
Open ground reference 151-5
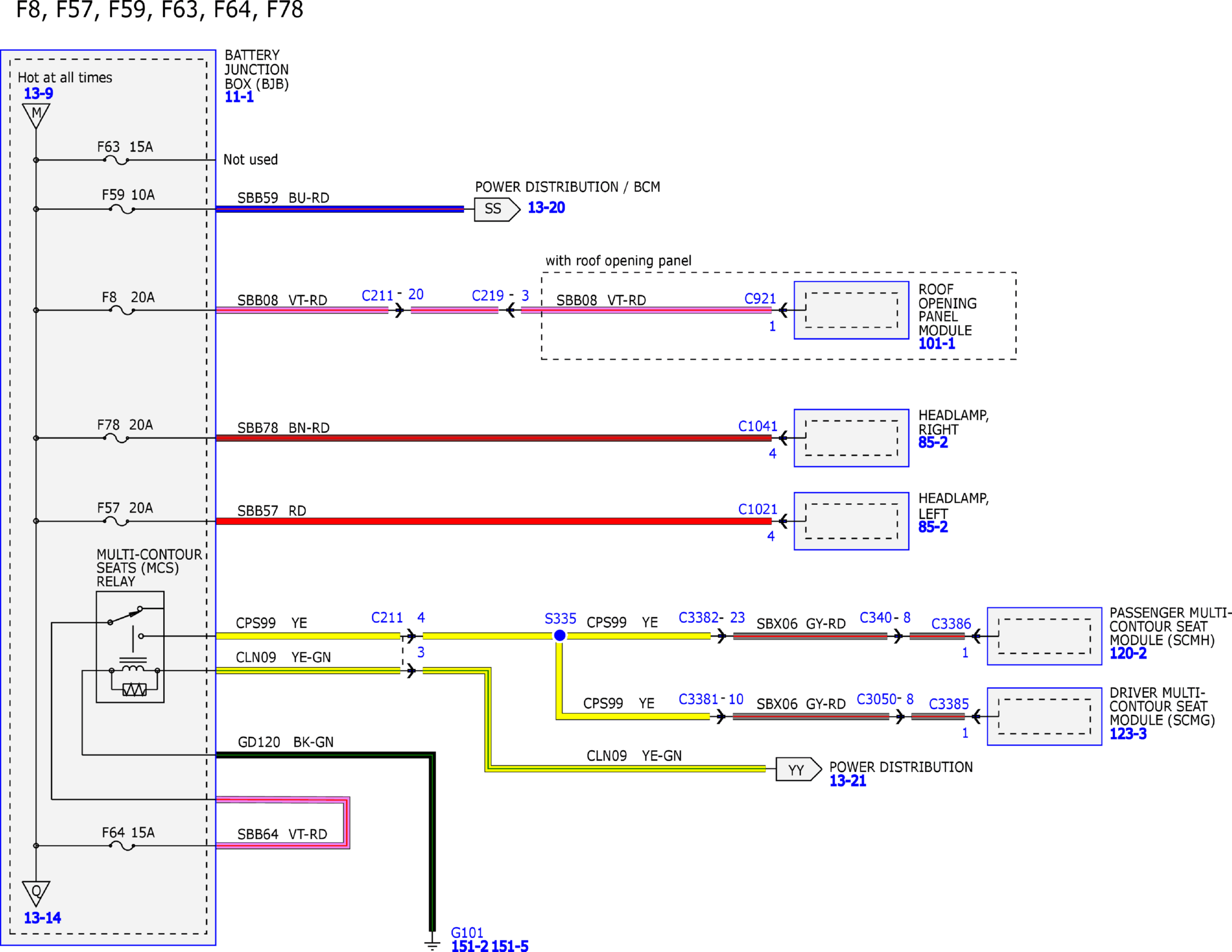tap(510, 946)
